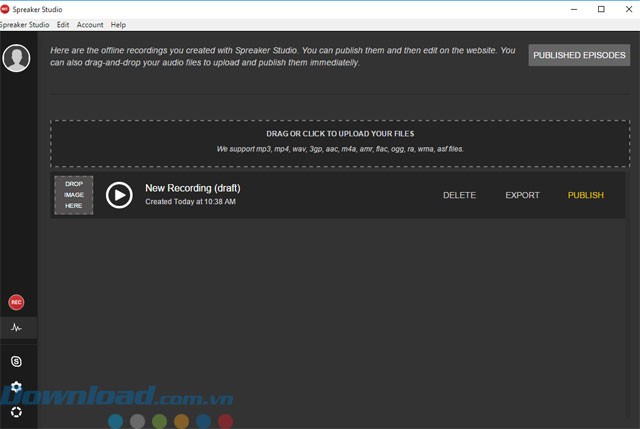Click the Skype integration sidebar icon
640x429 pixels.
pyautogui.click(x=16, y=361)
